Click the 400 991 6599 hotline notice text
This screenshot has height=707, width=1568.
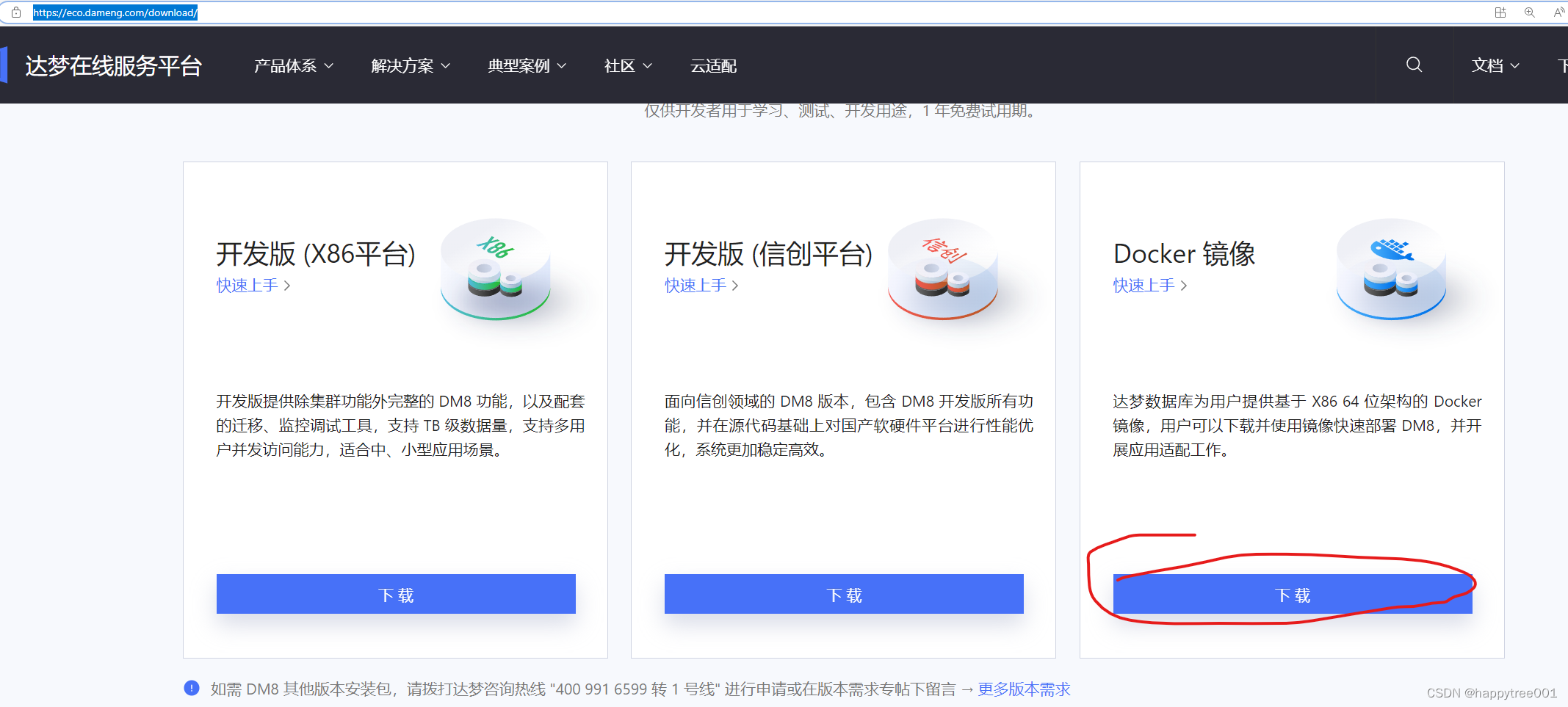pyautogui.click(x=584, y=689)
